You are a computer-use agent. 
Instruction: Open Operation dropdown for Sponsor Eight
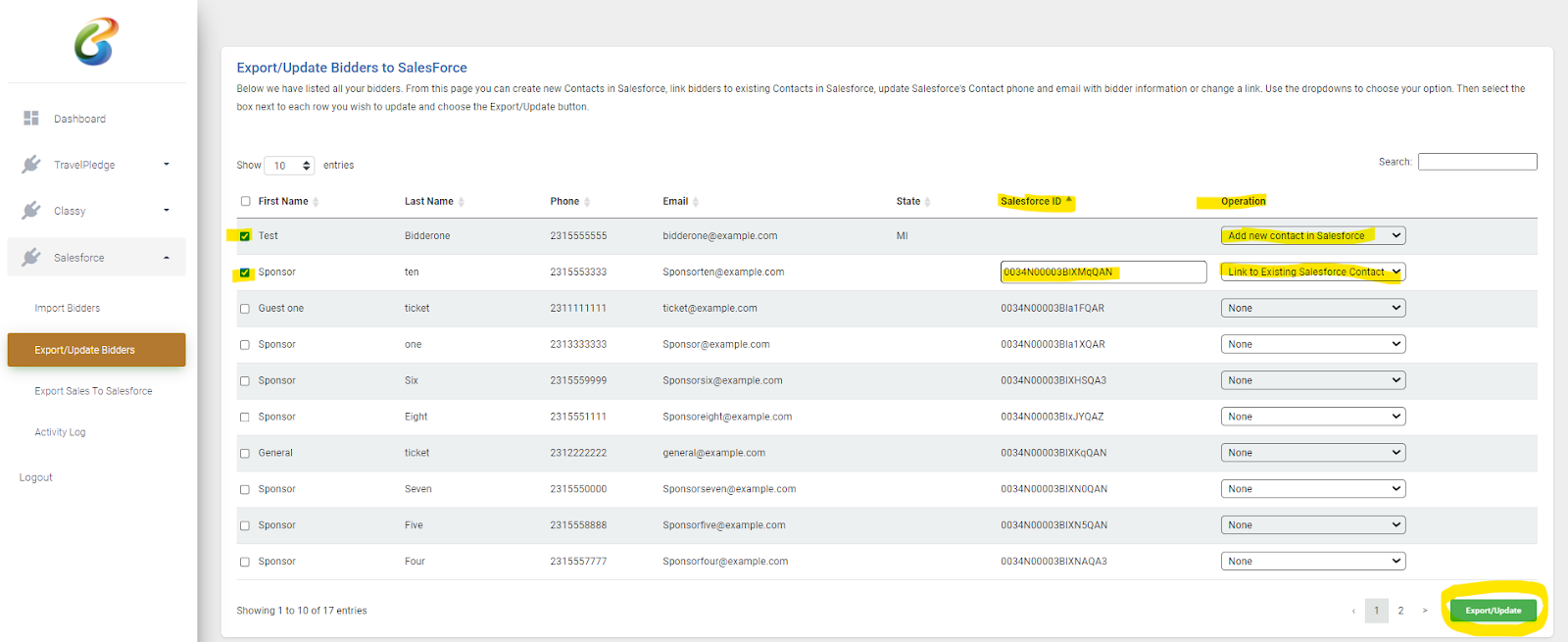click(x=1313, y=417)
